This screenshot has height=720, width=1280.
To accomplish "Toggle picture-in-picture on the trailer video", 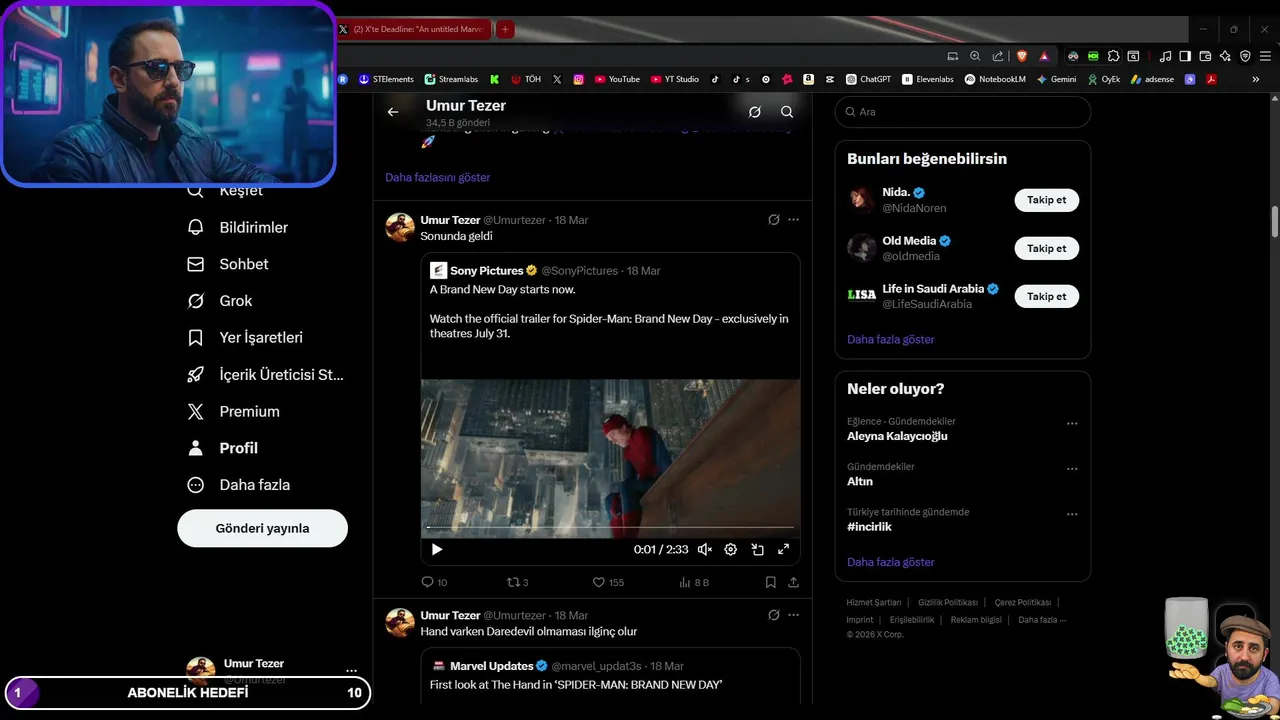I will (757, 549).
